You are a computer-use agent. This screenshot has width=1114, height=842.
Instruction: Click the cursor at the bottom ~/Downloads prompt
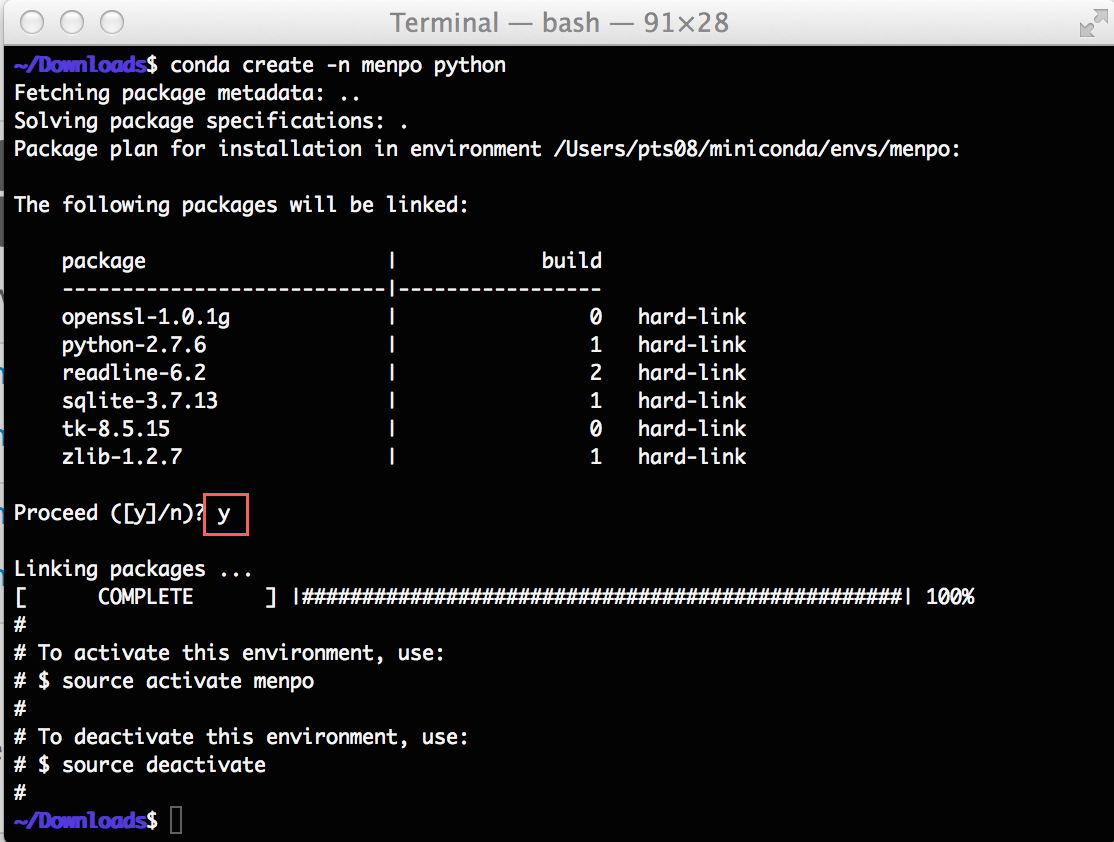(175, 821)
